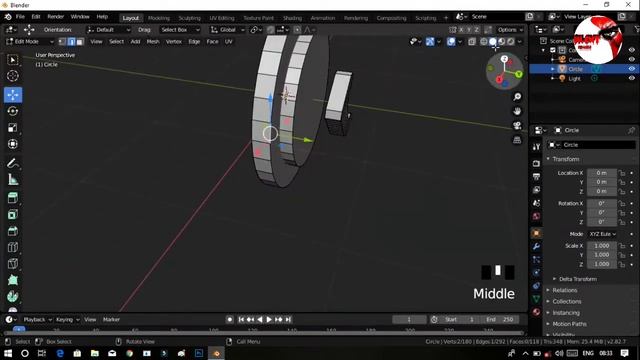Select the Select Box tool icon
Viewport: 640px width, 360px height.
pyautogui.click(x=13, y=60)
